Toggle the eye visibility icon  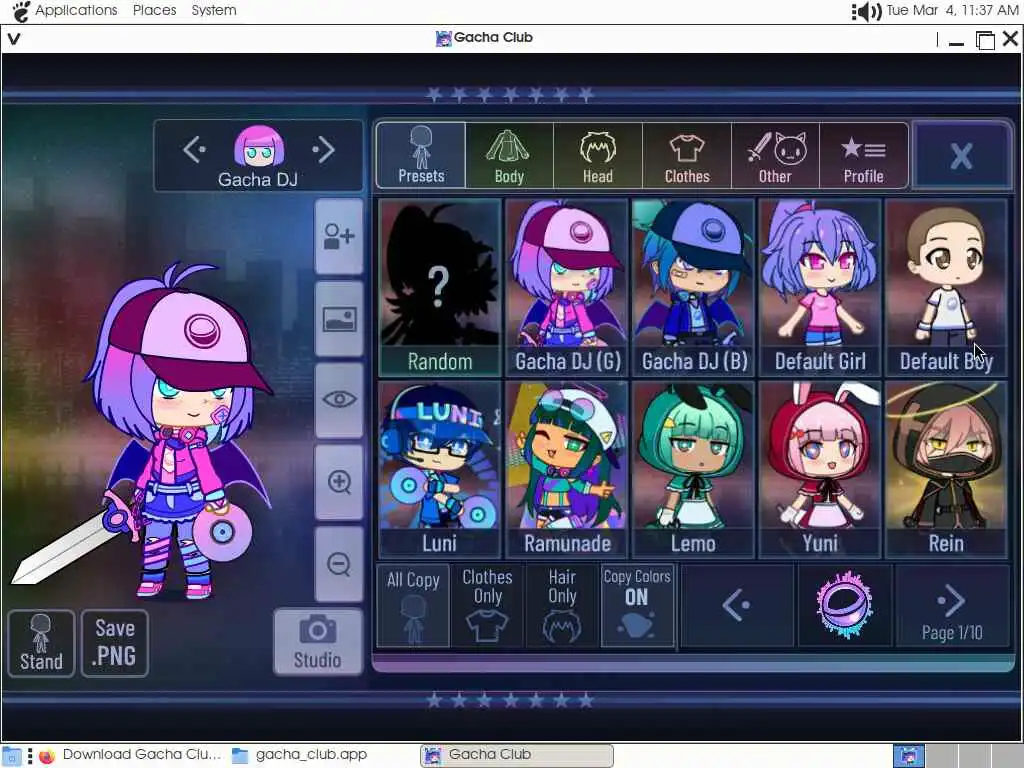pyautogui.click(x=339, y=400)
